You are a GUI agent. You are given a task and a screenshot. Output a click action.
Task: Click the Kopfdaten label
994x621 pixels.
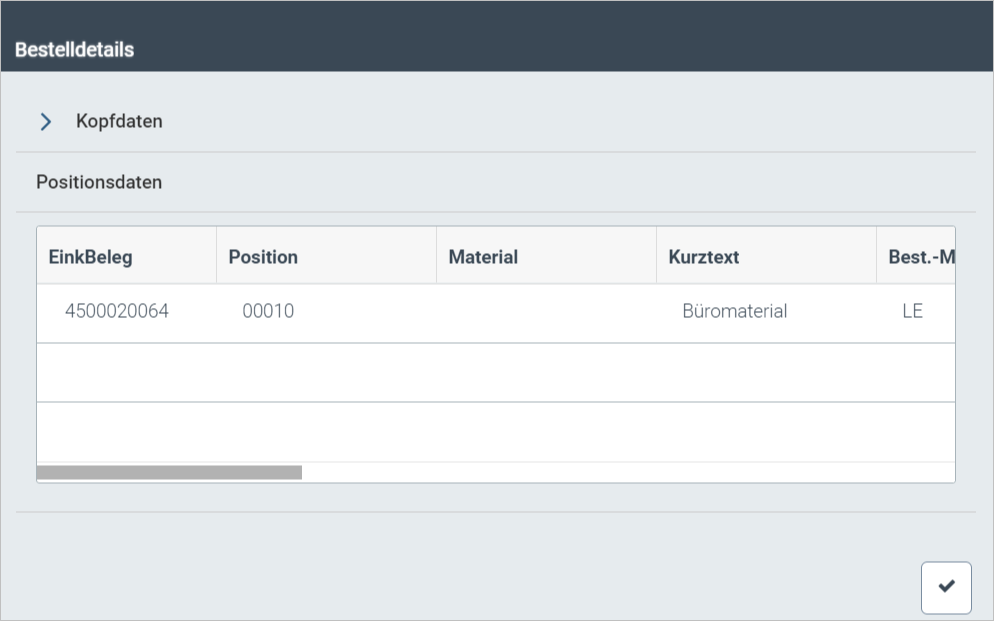119,122
